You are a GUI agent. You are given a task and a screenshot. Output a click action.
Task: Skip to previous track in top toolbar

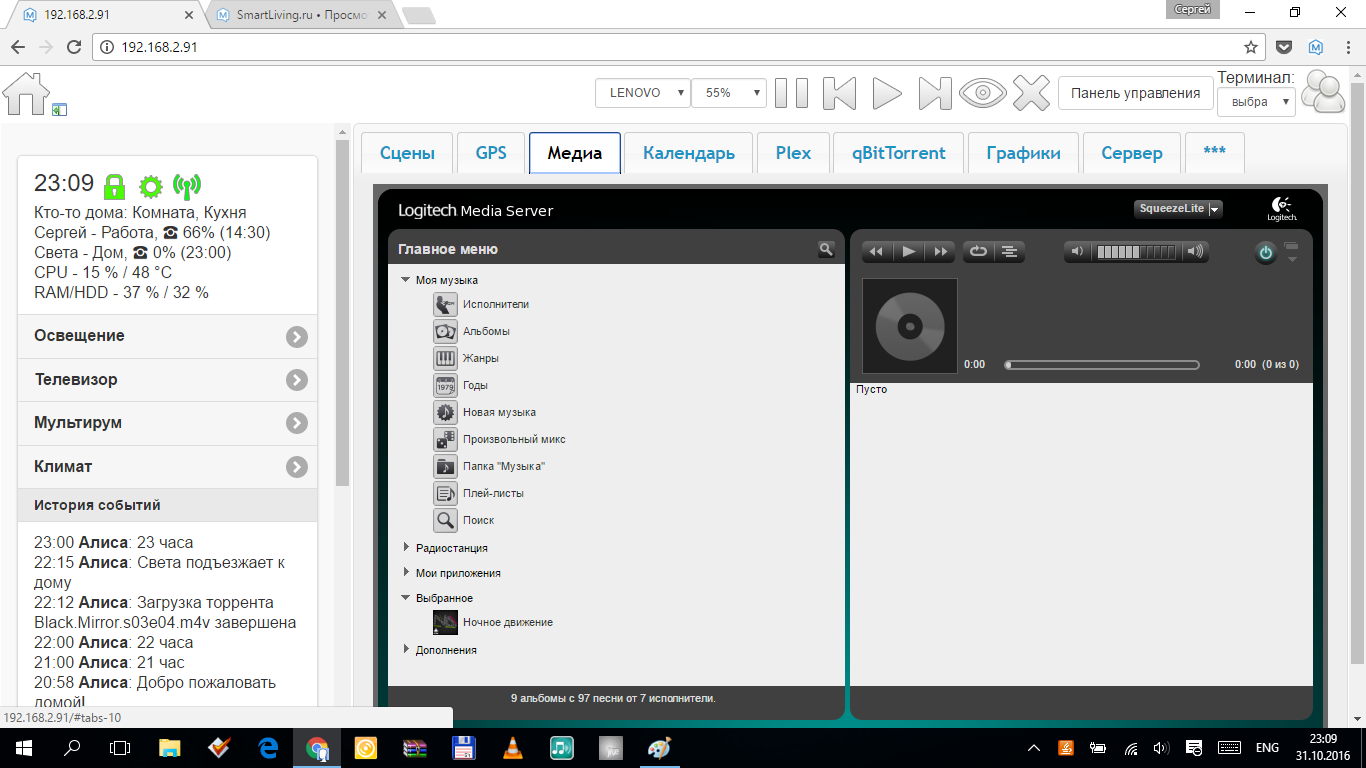click(x=840, y=93)
